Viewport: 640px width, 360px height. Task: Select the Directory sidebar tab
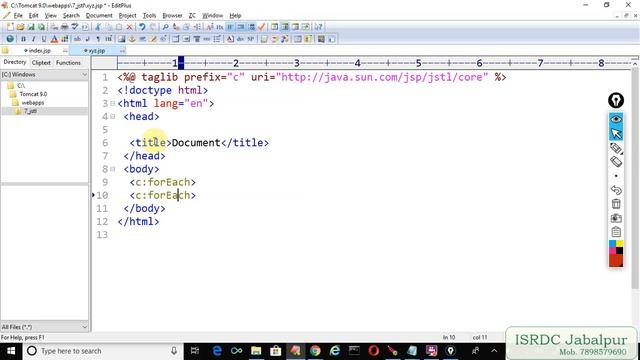(x=15, y=62)
